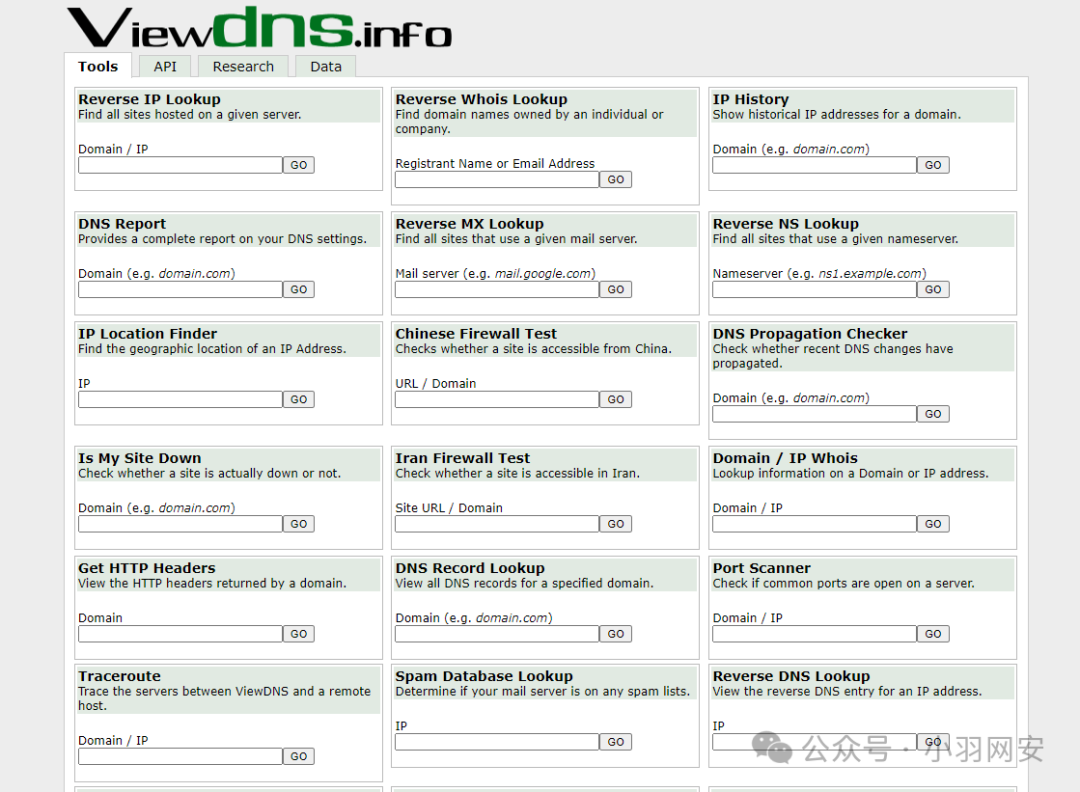The width and height of the screenshot is (1080, 792).
Task: Click GO for Reverse IP Lookup
Action: pos(299,165)
